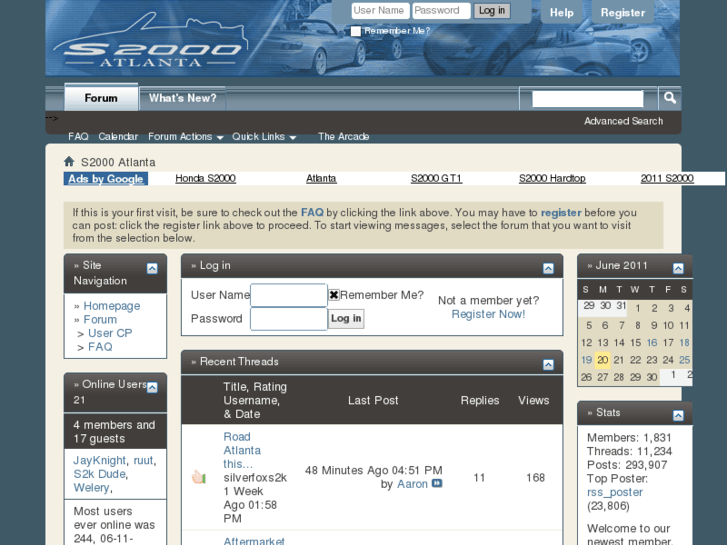Click the search magnifier icon
Viewport: 727px width, 545px height.
click(670, 98)
